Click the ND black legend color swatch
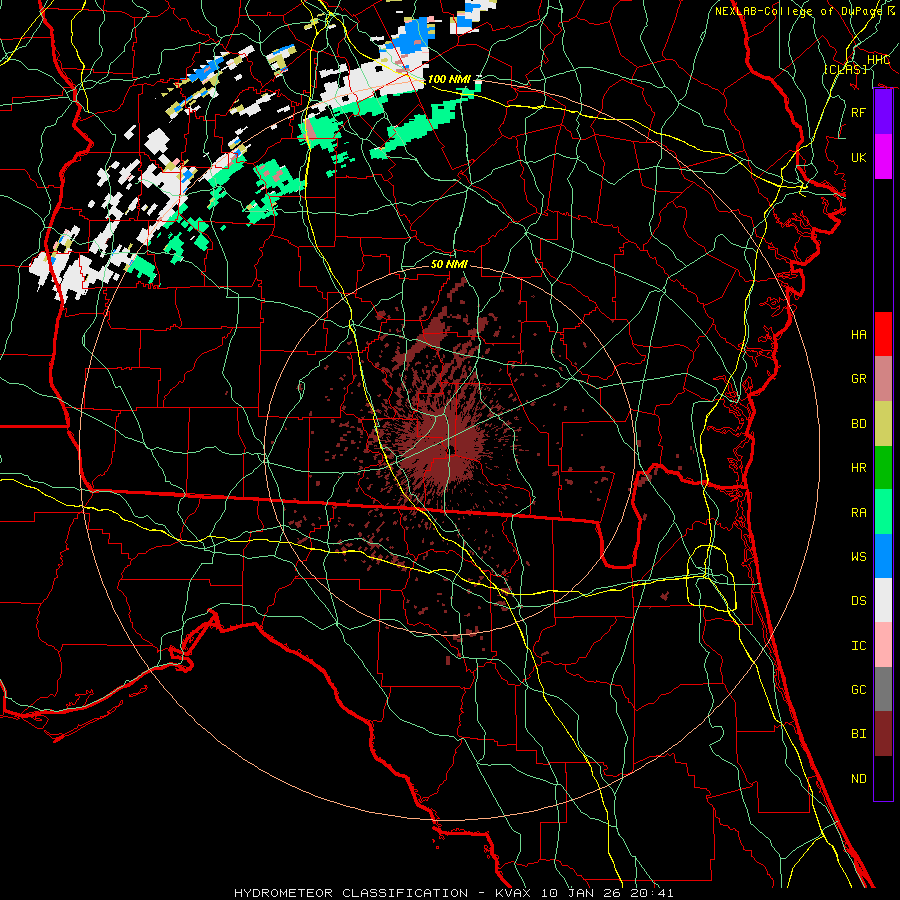Image resolution: width=900 pixels, height=900 pixels. point(883,778)
